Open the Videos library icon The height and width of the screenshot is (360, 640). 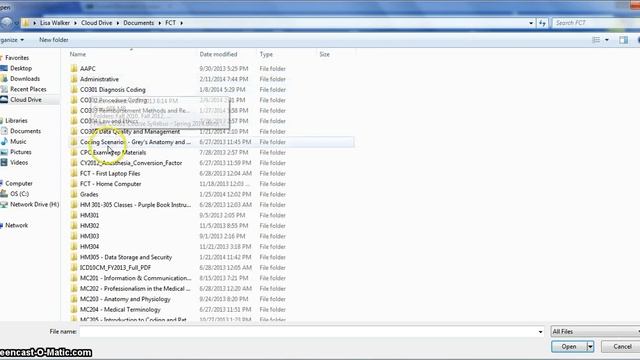click(4, 162)
